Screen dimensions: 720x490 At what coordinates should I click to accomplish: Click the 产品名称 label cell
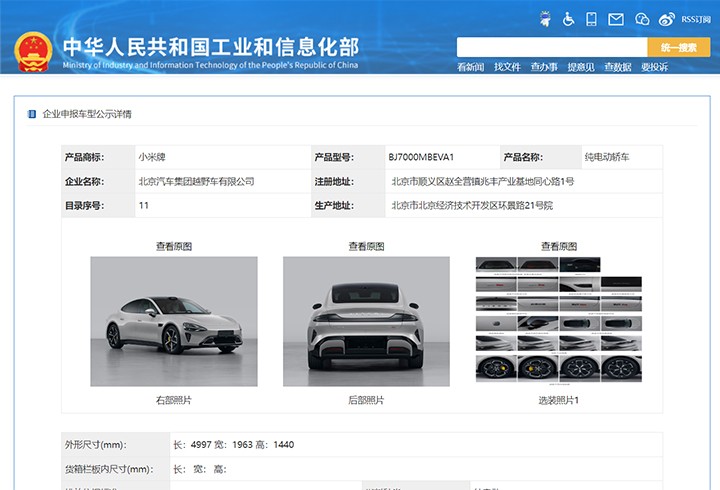click(541, 157)
